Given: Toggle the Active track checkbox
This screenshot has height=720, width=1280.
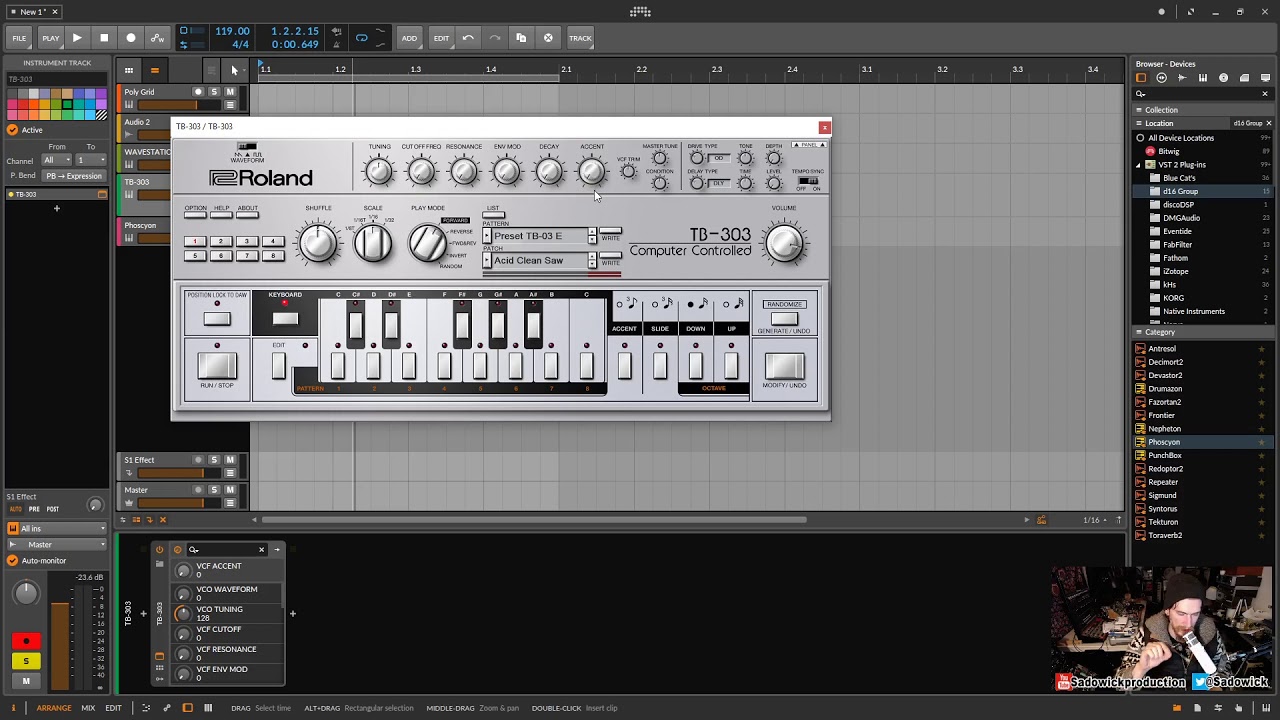Looking at the screenshot, I should [12, 130].
